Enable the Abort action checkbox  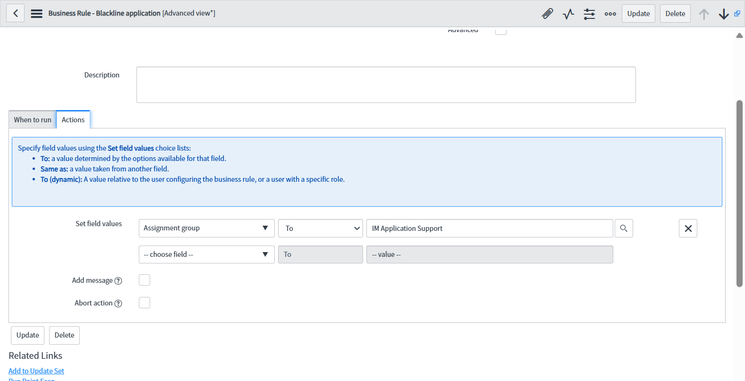tap(144, 303)
